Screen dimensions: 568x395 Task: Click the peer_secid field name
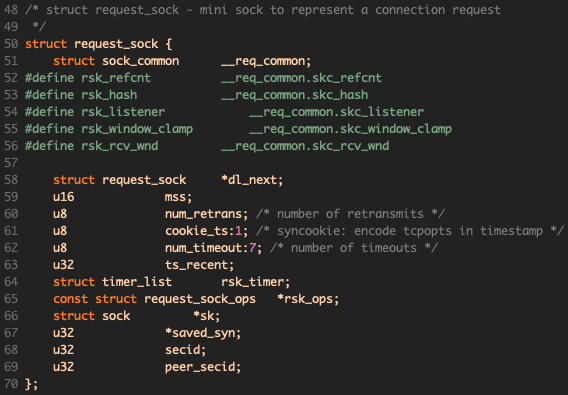(x=200, y=367)
